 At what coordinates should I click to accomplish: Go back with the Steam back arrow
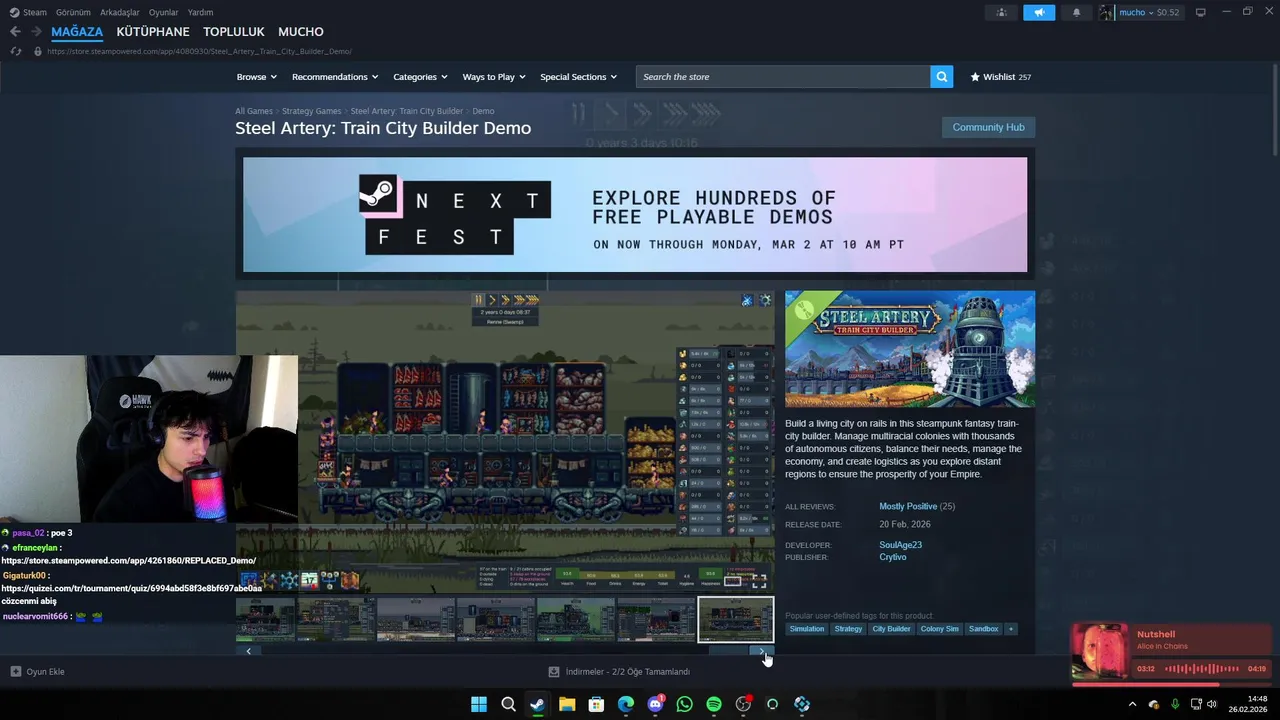(15, 32)
